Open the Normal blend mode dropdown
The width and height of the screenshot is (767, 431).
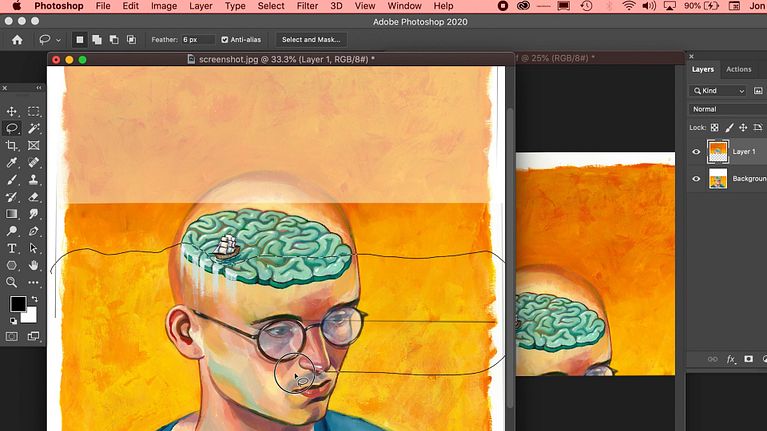tap(728, 109)
